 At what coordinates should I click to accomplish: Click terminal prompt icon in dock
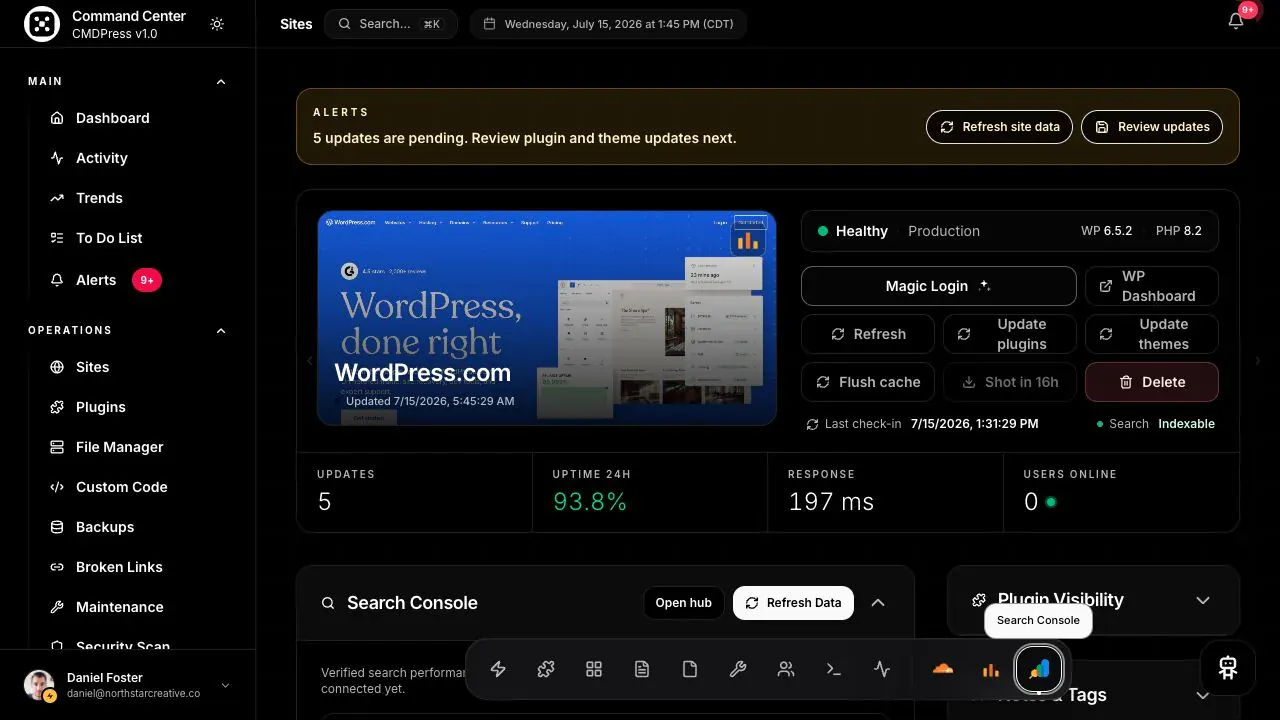[834, 669]
